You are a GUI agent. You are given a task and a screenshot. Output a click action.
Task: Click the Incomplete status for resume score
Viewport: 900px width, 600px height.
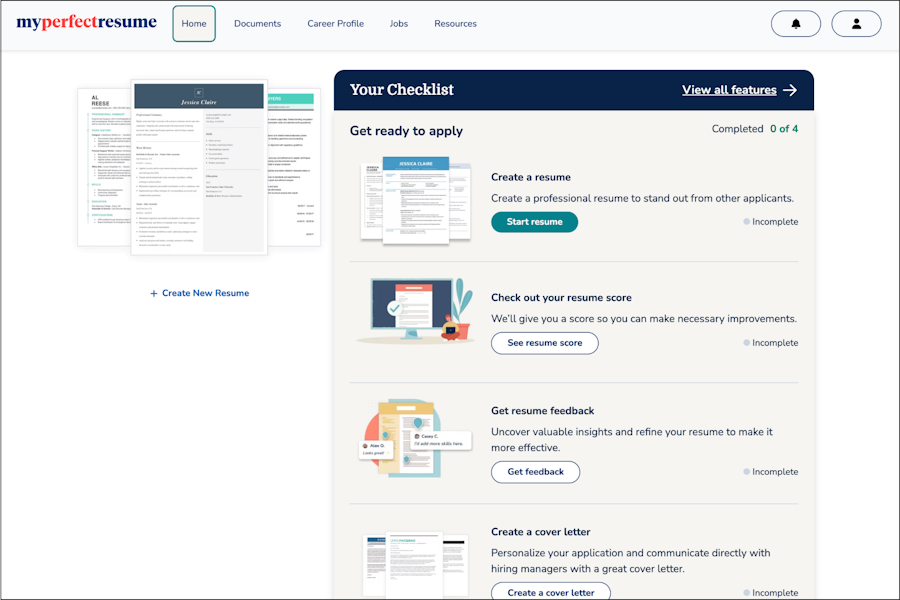click(770, 343)
